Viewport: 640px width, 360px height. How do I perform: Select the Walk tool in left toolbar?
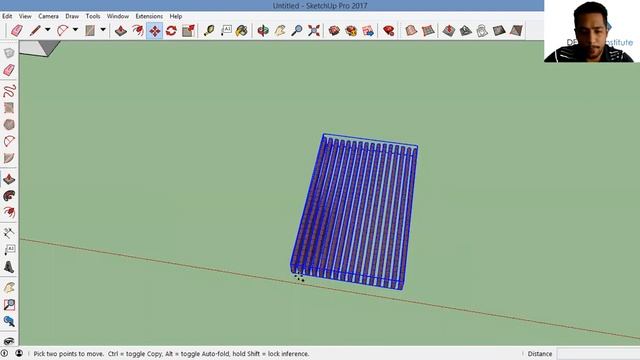[x=9, y=267]
